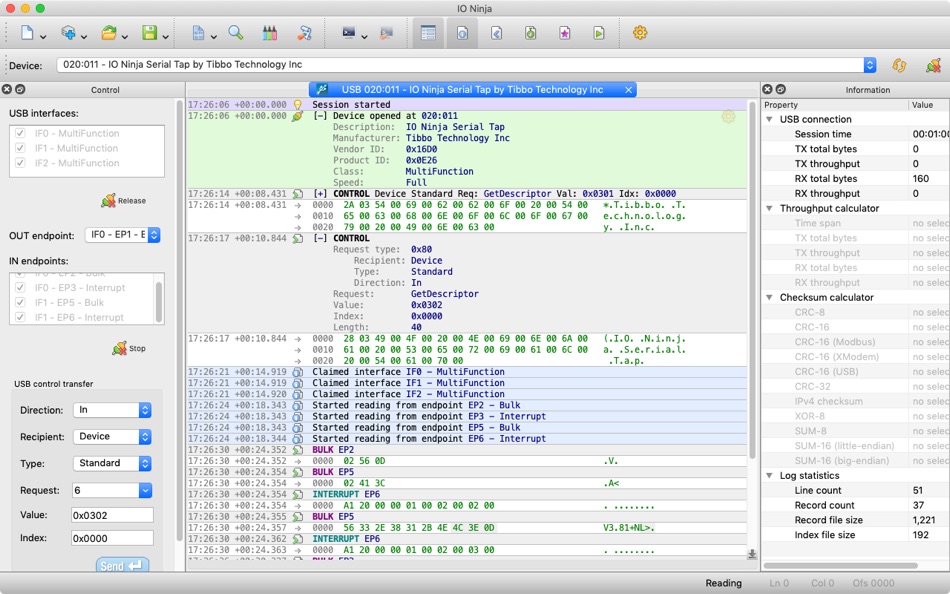Click the Open folder icon in the toolbar
This screenshot has height=594, width=950.
click(x=108, y=33)
